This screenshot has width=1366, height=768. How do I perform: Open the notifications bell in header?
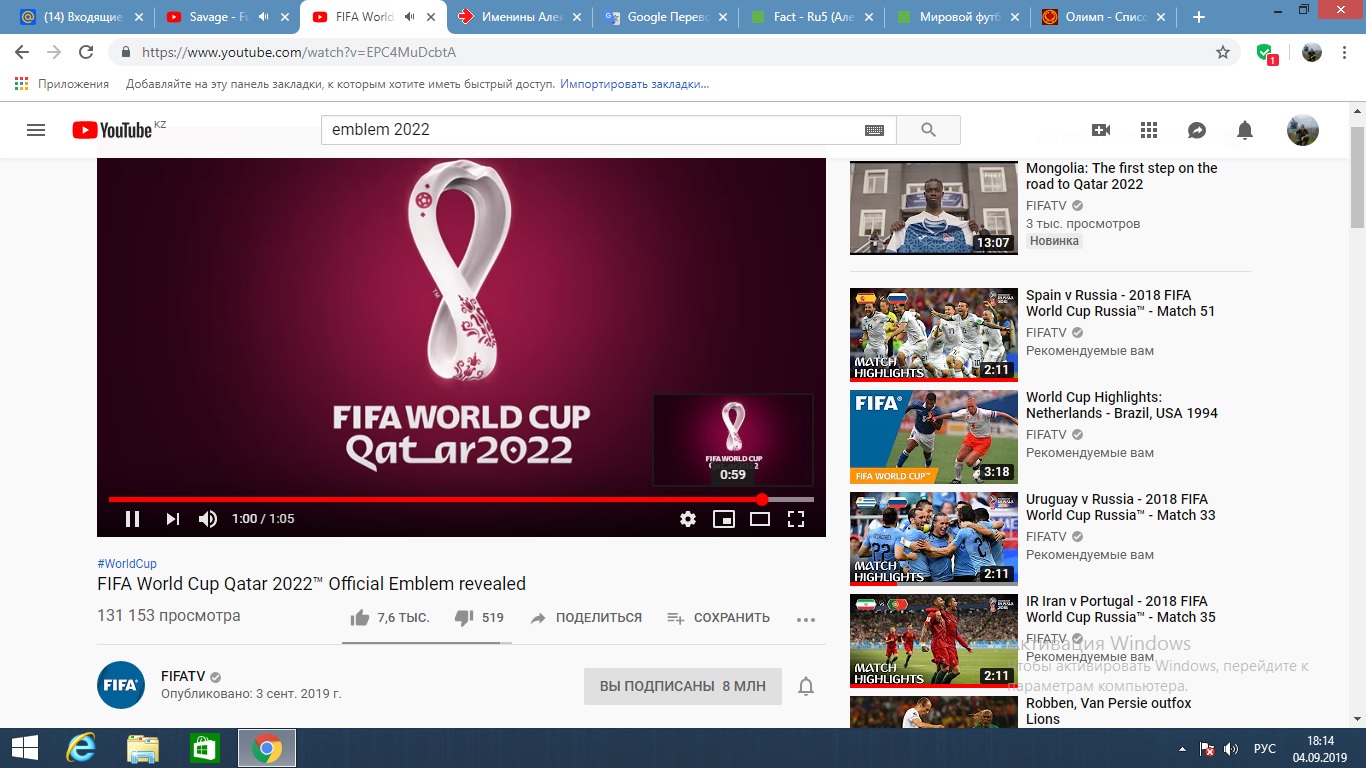[1245, 130]
